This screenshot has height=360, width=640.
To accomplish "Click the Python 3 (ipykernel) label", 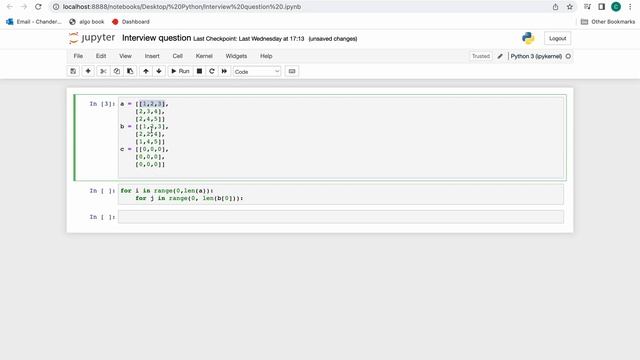I will coord(536,56).
